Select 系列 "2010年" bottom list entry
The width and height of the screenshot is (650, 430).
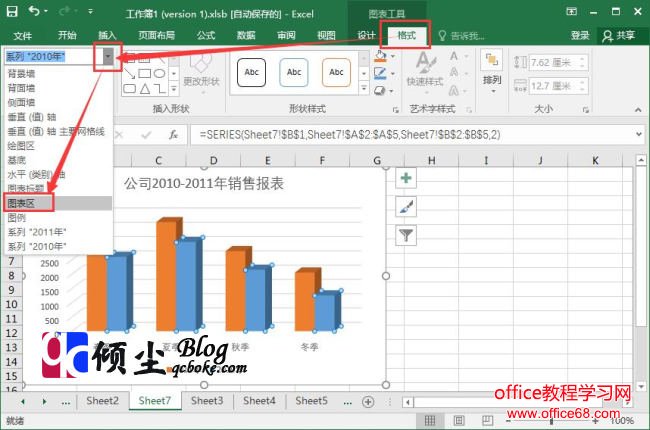37,247
